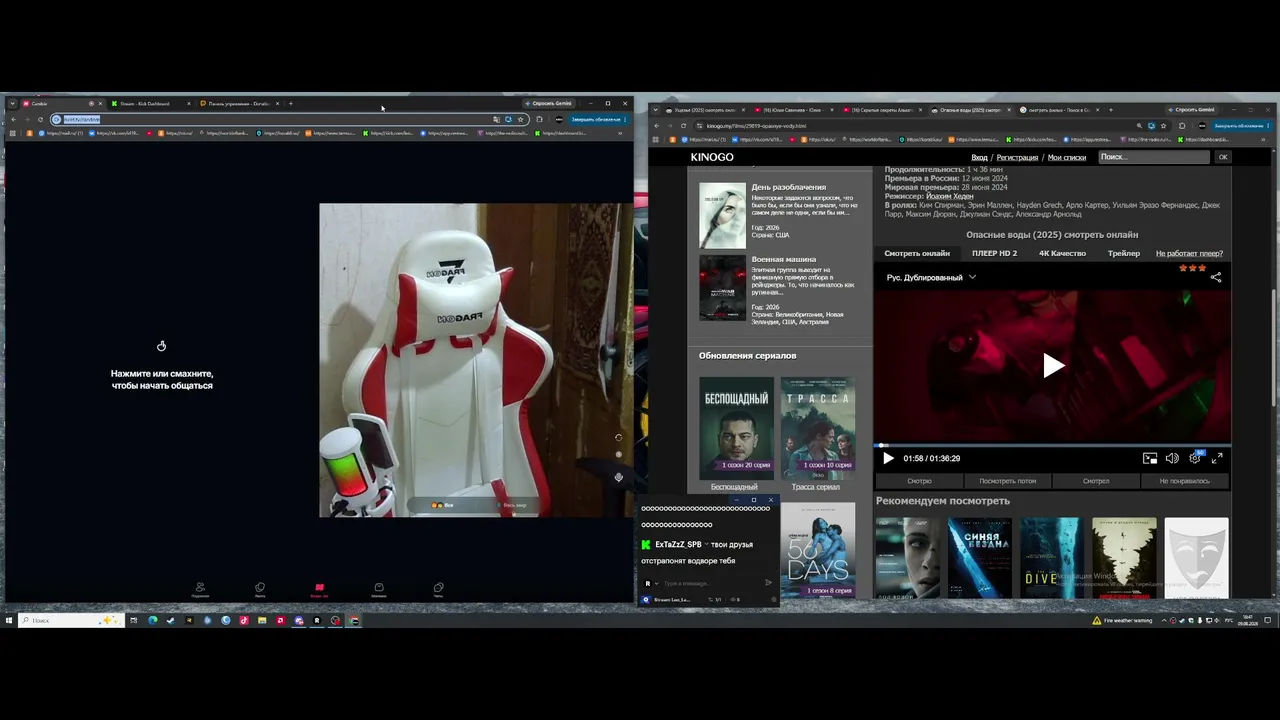This screenshot has width=1280, height=720.
Task: Click the Kinogo search input field
Action: 1154,157
